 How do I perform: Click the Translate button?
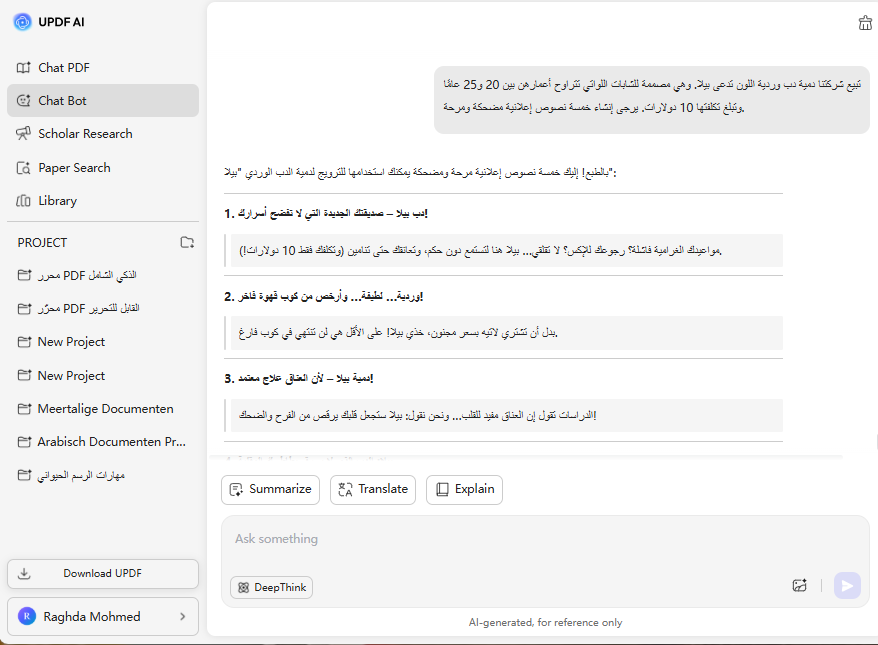(x=372, y=489)
